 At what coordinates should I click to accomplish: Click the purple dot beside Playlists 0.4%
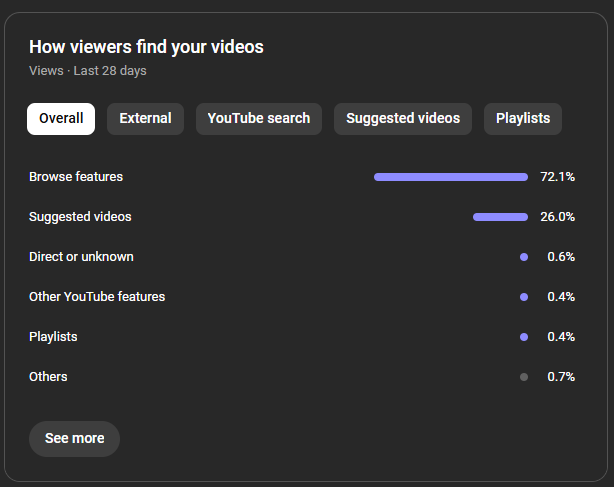click(524, 337)
